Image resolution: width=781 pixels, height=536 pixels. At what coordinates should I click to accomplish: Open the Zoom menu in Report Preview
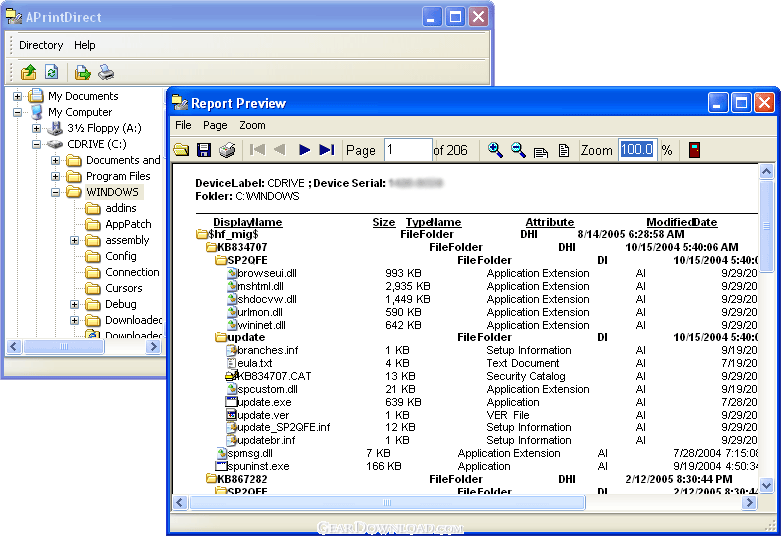[x=252, y=125]
